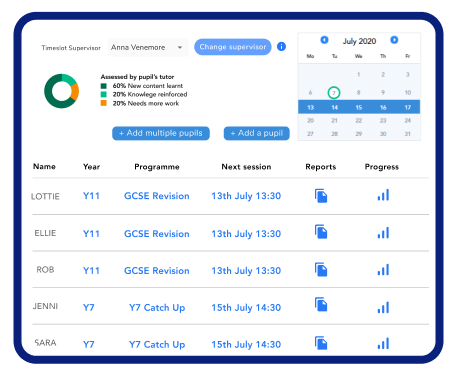Click orange Needs more work swatch

click(104, 103)
